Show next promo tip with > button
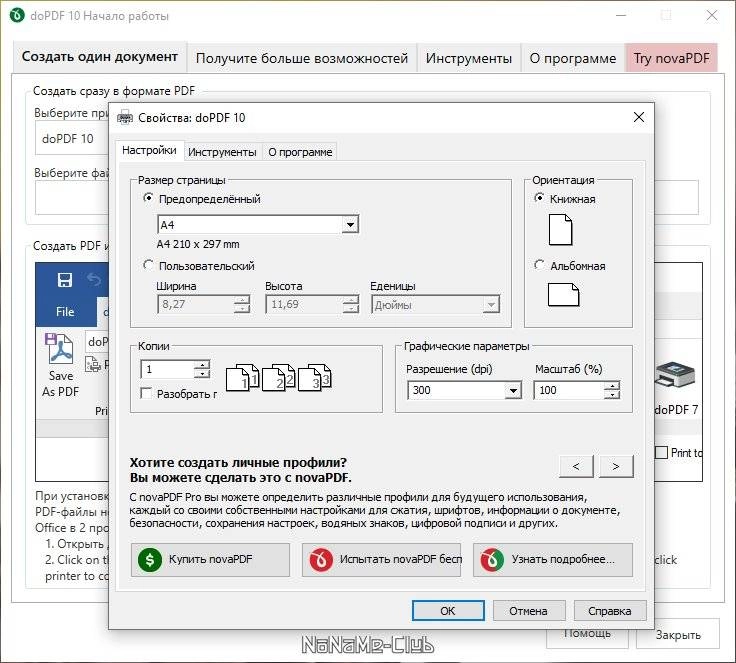736x663 pixels. (x=616, y=466)
